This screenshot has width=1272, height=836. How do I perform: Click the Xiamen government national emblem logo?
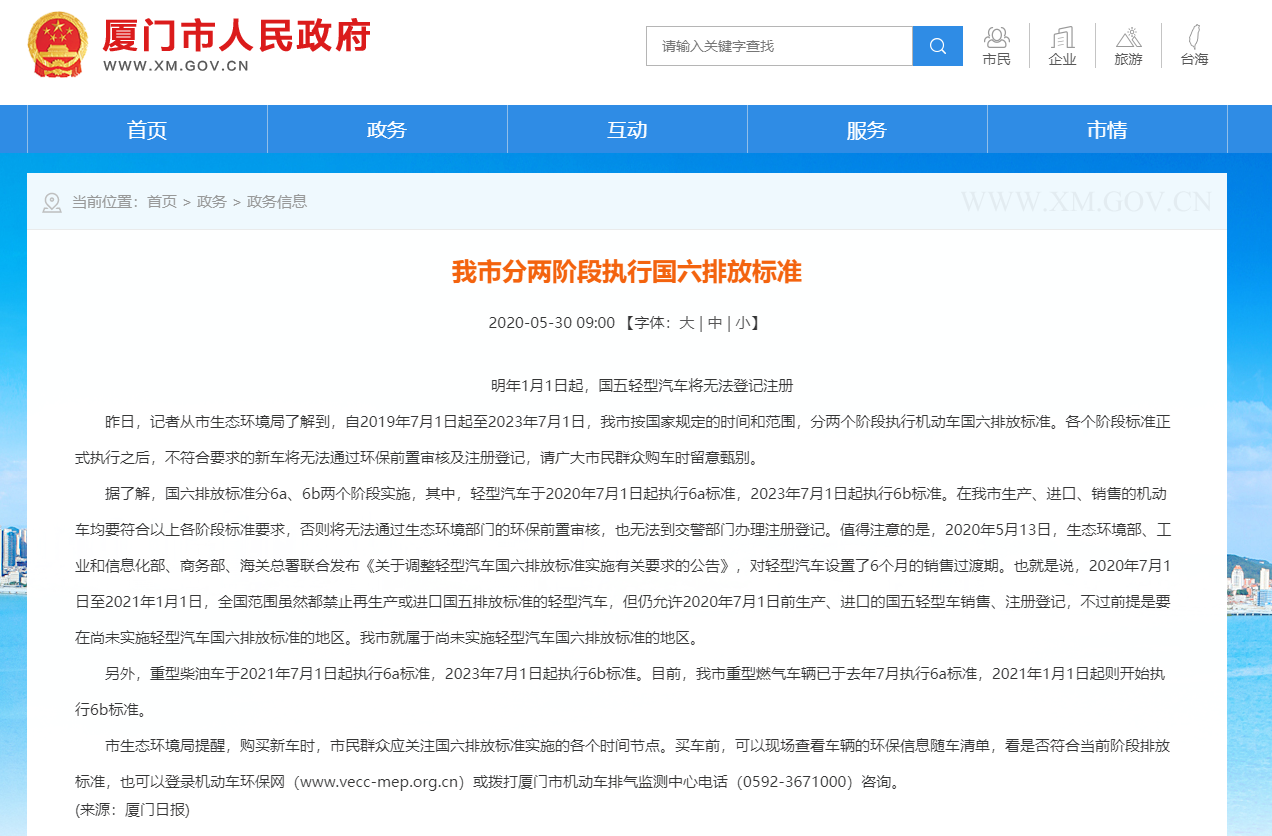[x=58, y=45]
